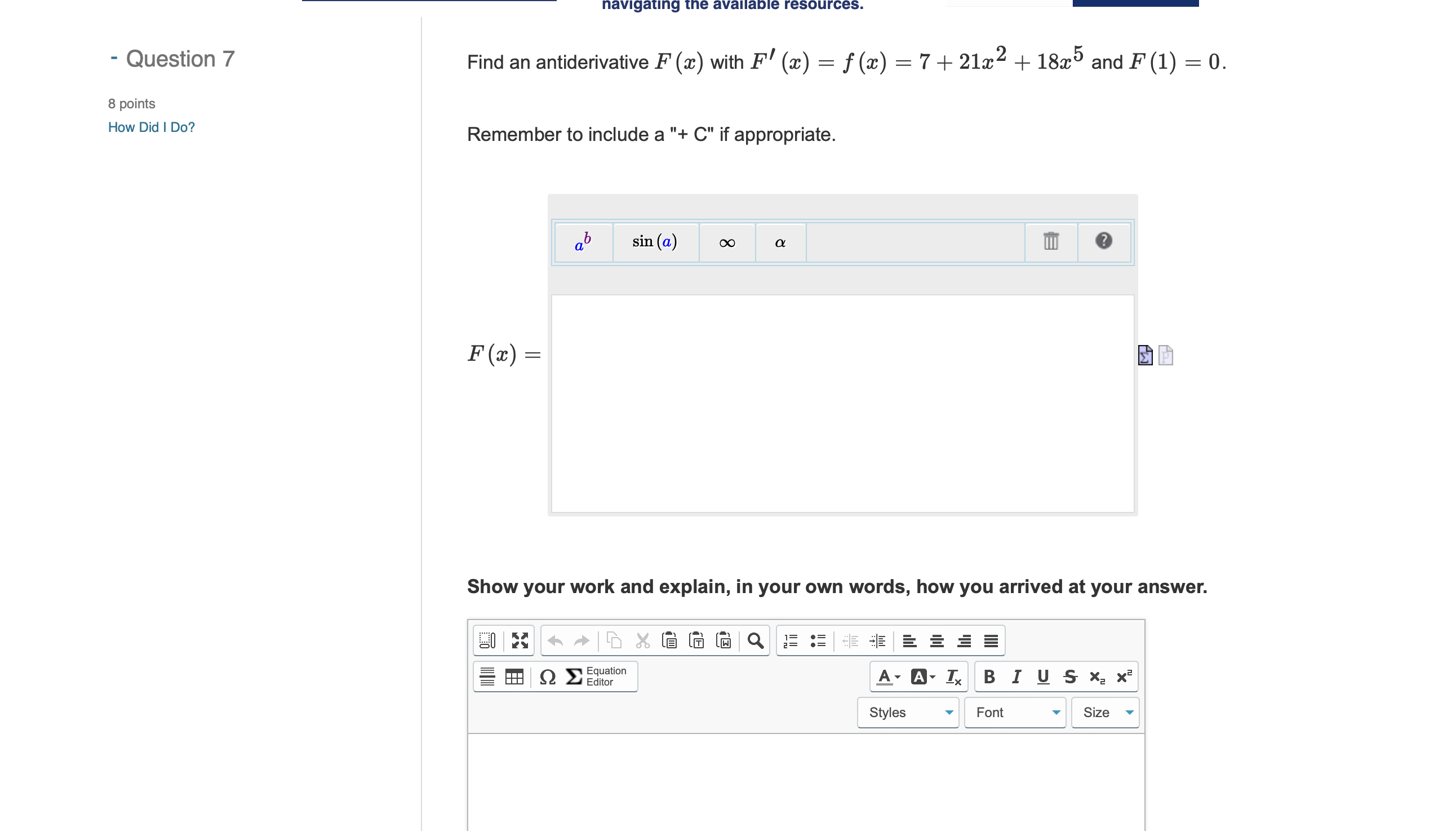The width and height of the screenshot is (1456, 831).
Task: Insert the sin(a) function into the equation
Action: (x=655, y=242)
